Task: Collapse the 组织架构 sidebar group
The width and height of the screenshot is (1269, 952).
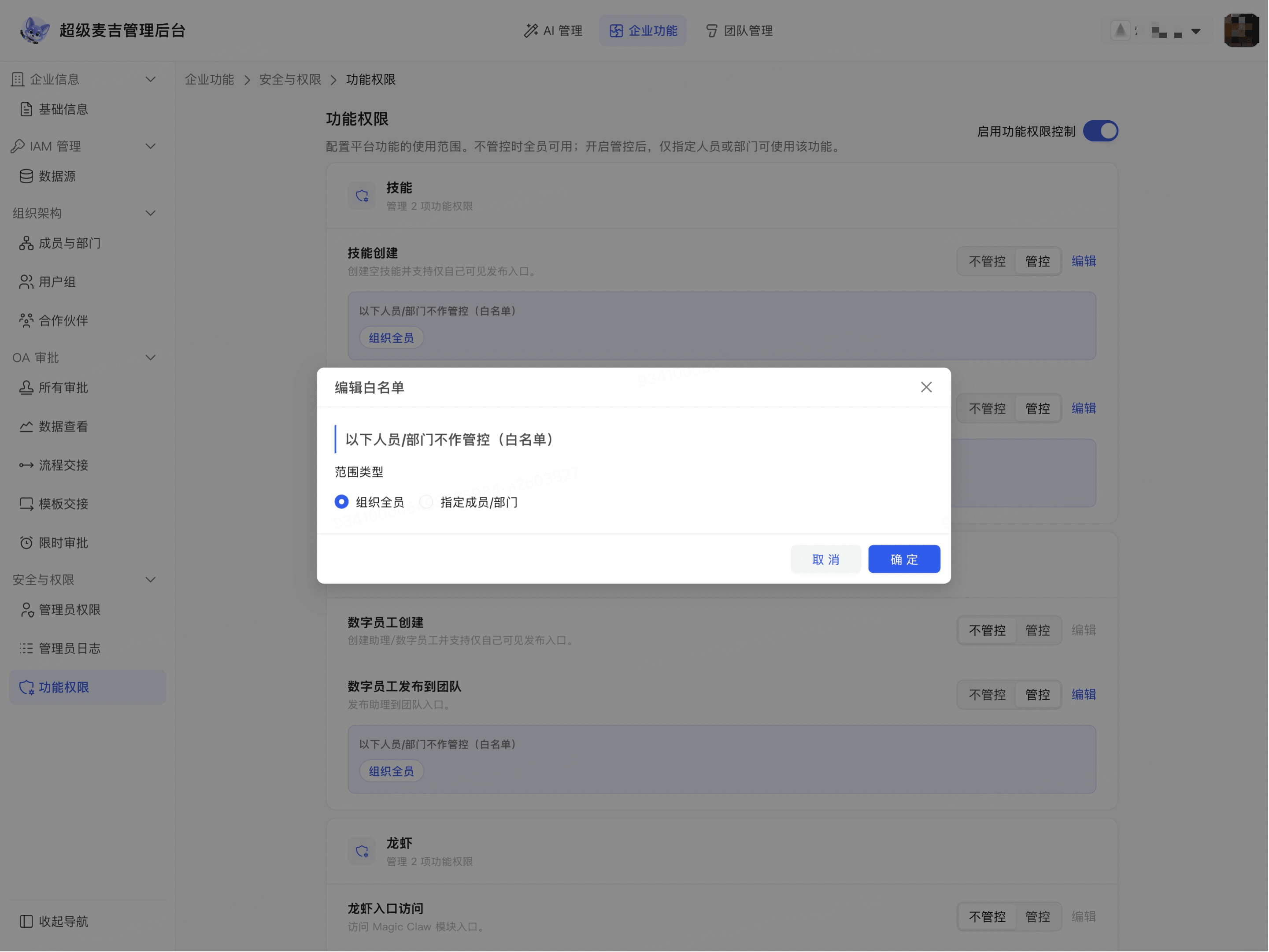Action: tap(151, 214)
